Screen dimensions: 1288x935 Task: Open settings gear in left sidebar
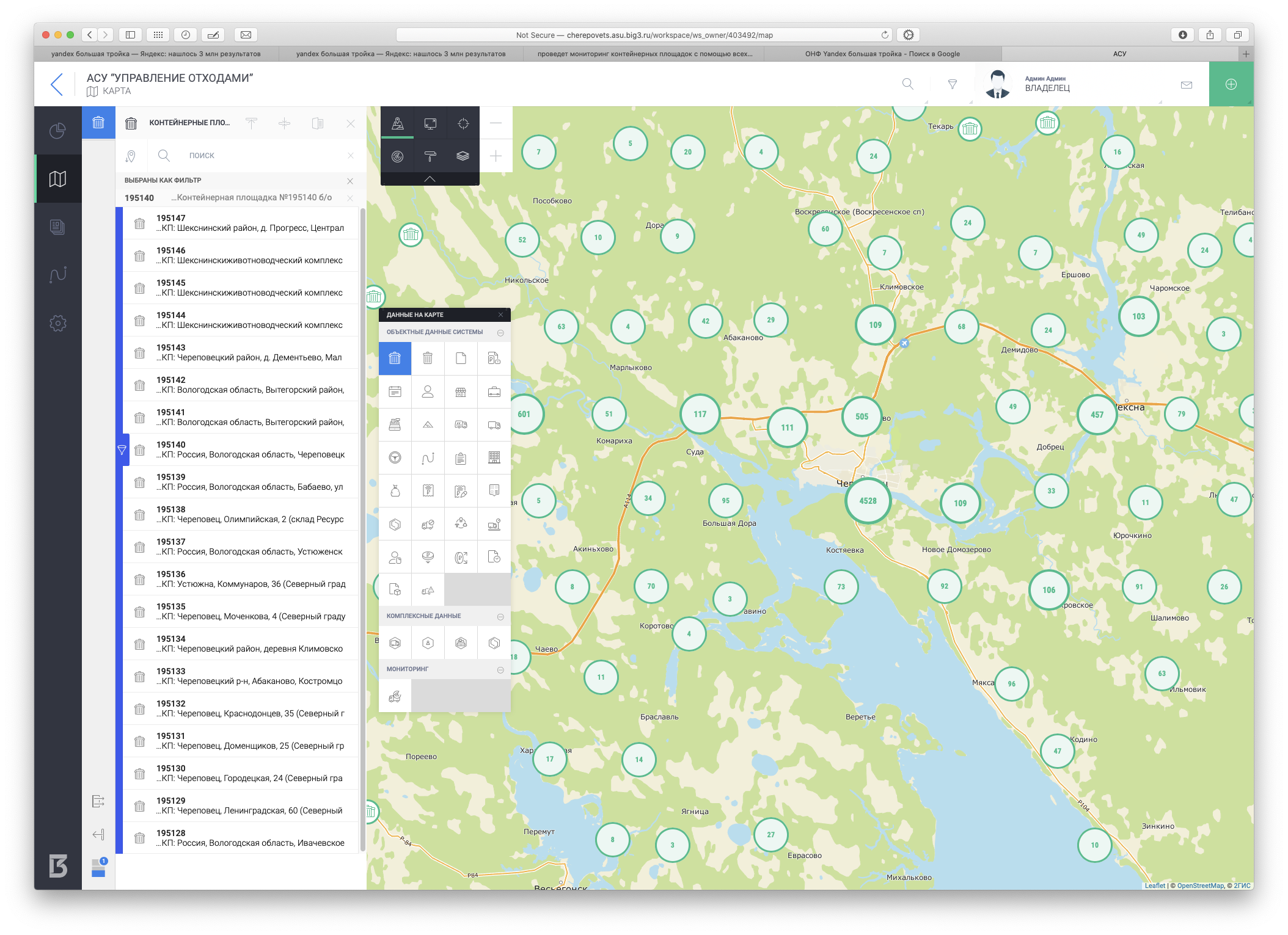pos(58,323)
